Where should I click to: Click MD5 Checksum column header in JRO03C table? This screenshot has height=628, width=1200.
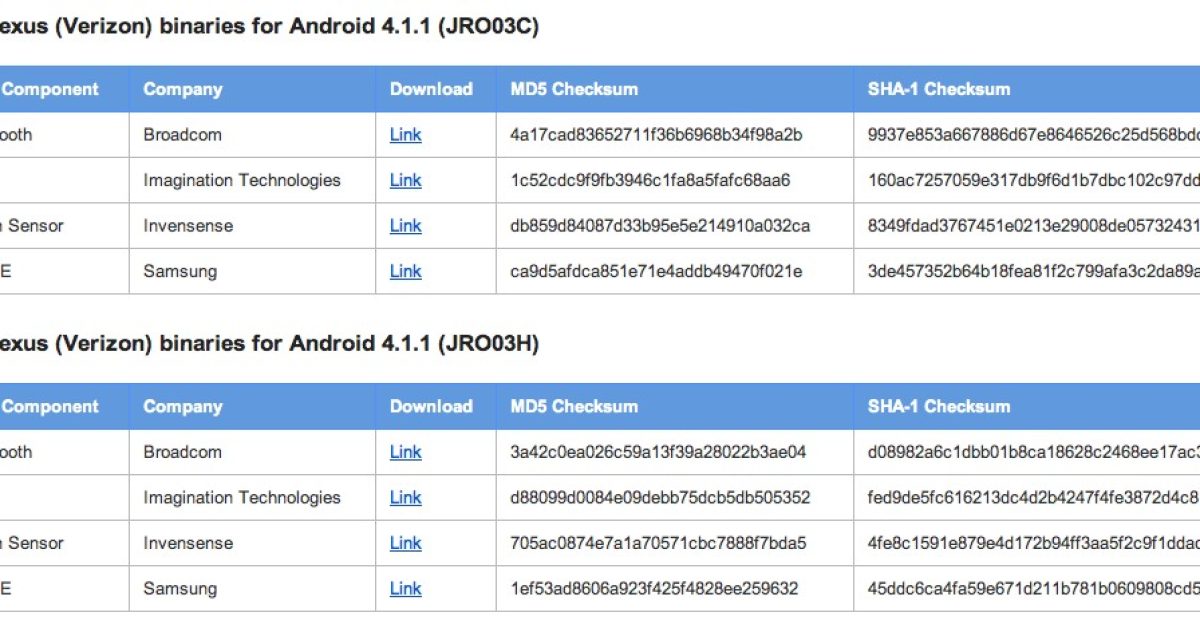(x=574, y=89)
